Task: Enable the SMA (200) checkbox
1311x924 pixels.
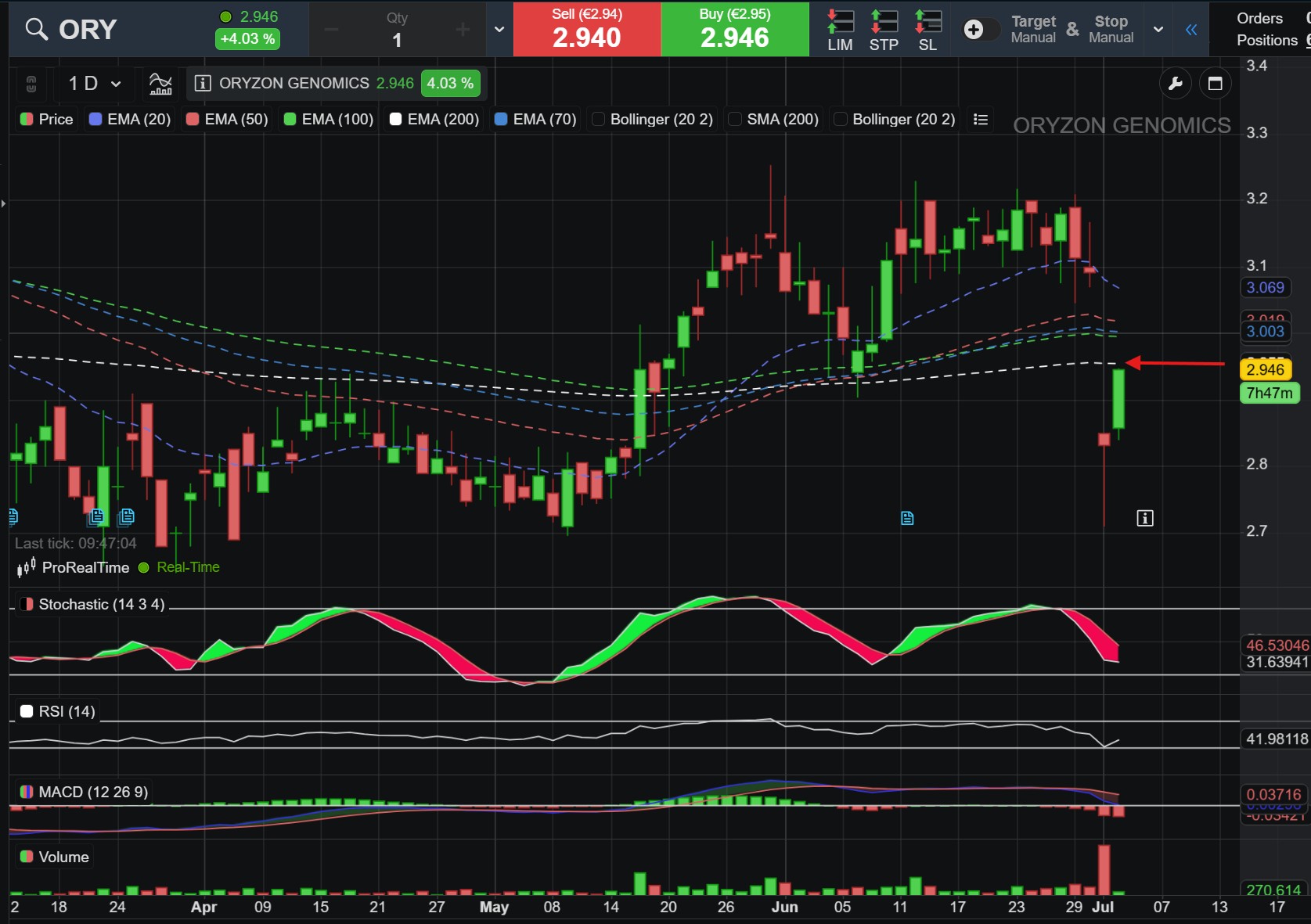Action: pyautogui.click(x=735, y=119)
